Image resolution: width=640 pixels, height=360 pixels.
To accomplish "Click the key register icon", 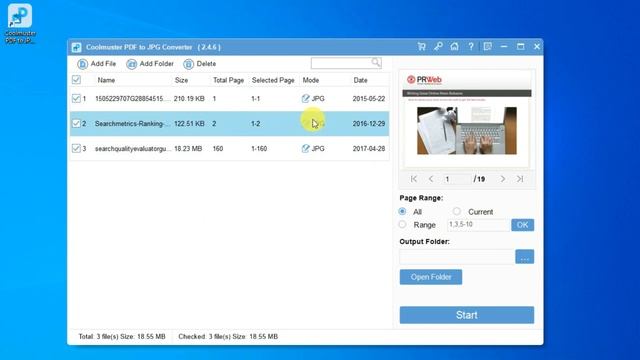I will (x=438, y=47).
